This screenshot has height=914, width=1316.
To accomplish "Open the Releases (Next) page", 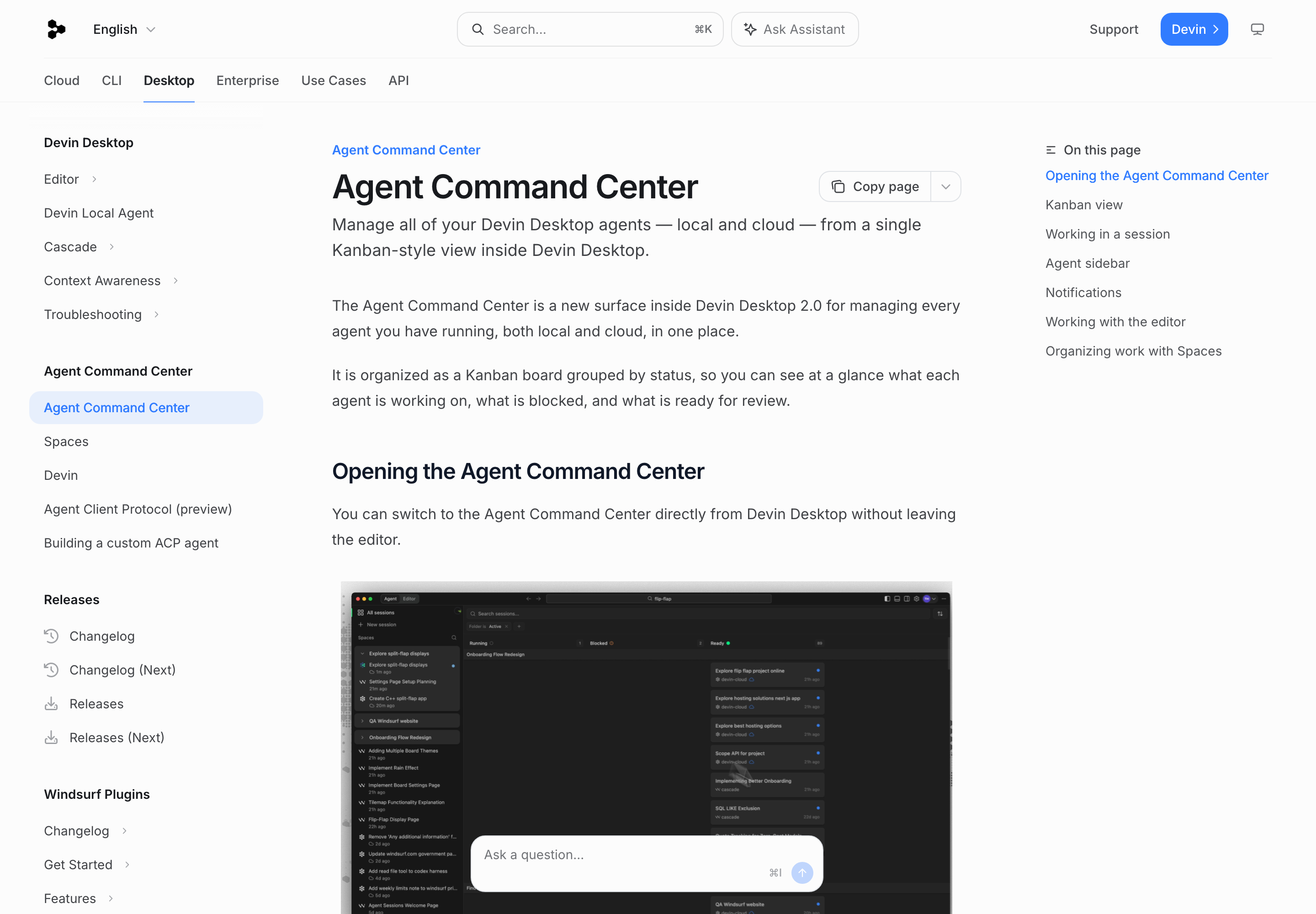I will [117, 738].
